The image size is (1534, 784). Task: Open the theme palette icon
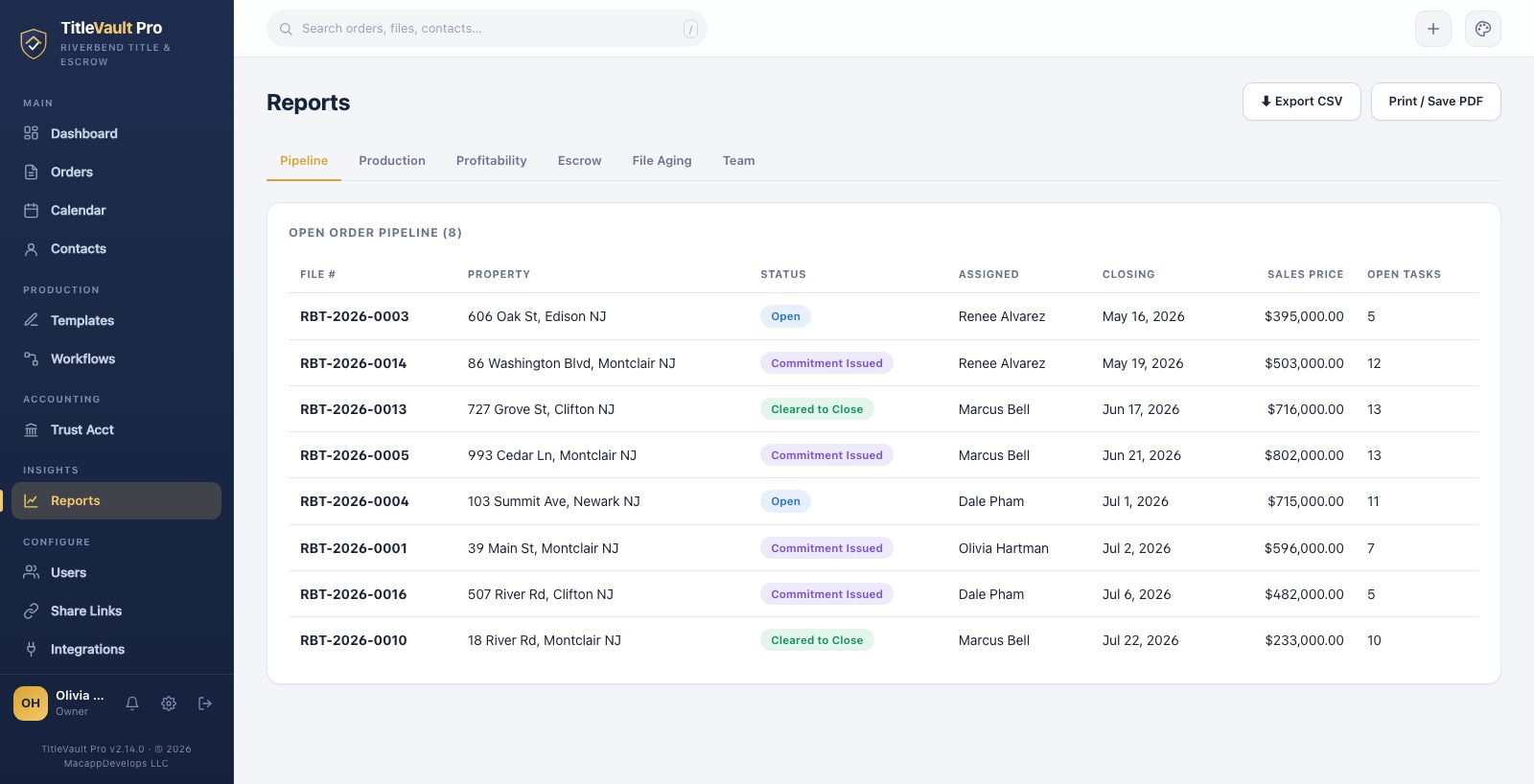pyautogui.click(x=1483, y=29)
